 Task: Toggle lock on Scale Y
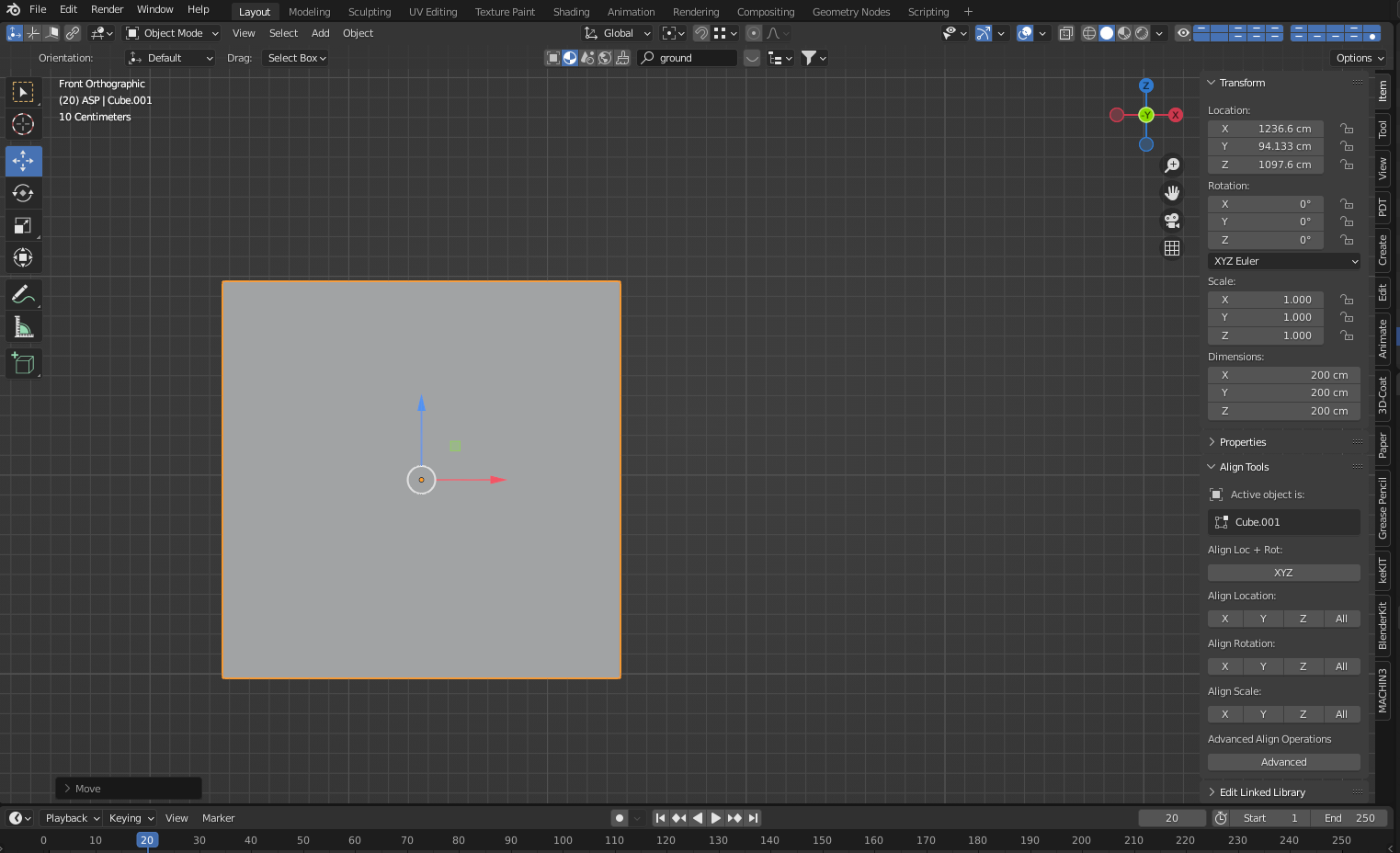click(1347, 317)
